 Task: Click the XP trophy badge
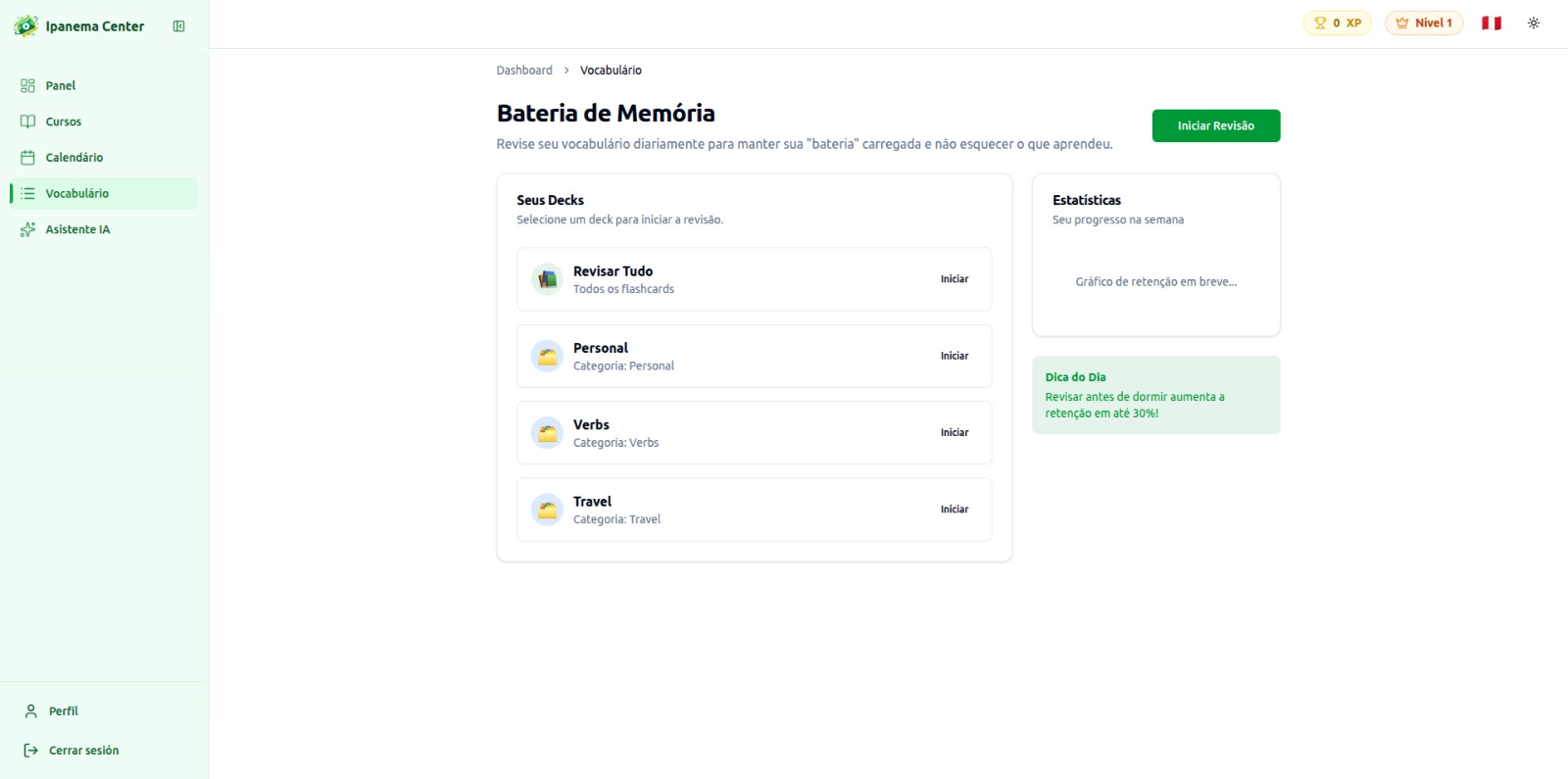click(1337, 23)
